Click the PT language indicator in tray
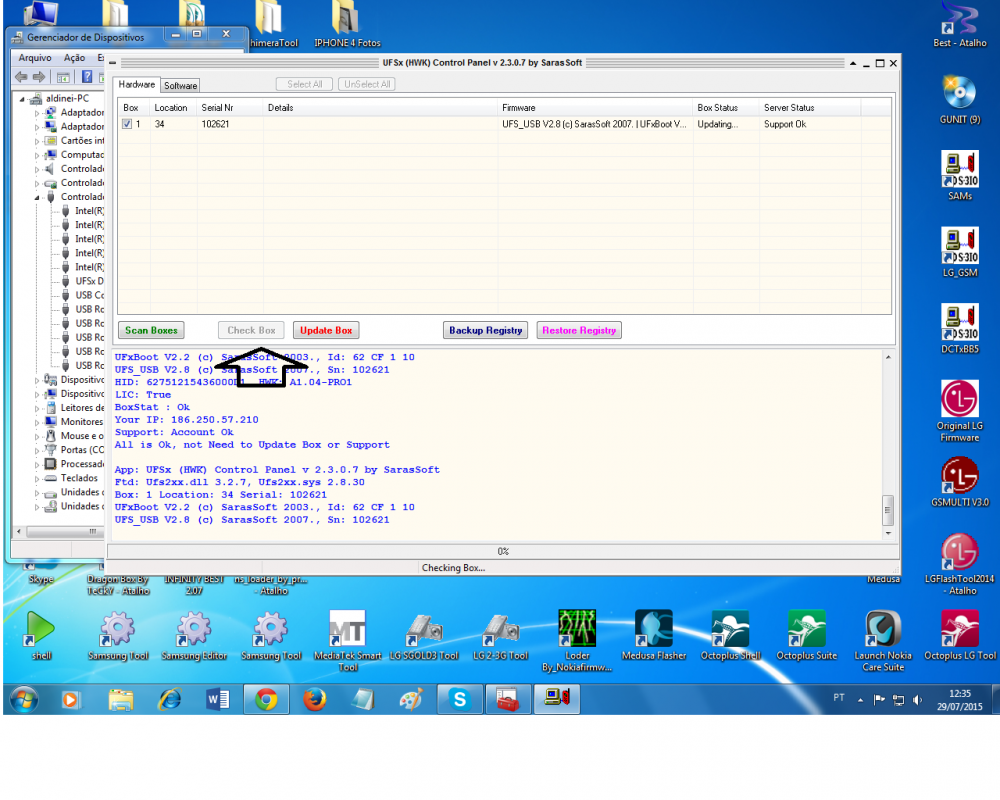1000x800 pixels. coord(839,698)
